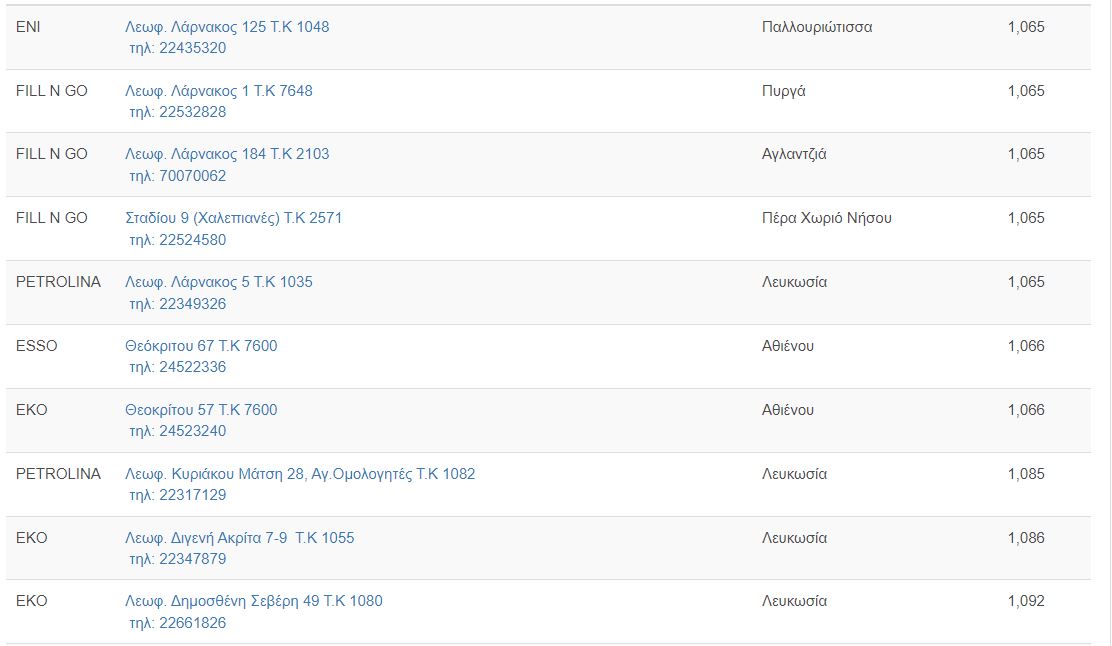
Task: Select the Θεοκρίτου 57 Τ.Κ 7600 address link
Action: (x=201, y=409)
